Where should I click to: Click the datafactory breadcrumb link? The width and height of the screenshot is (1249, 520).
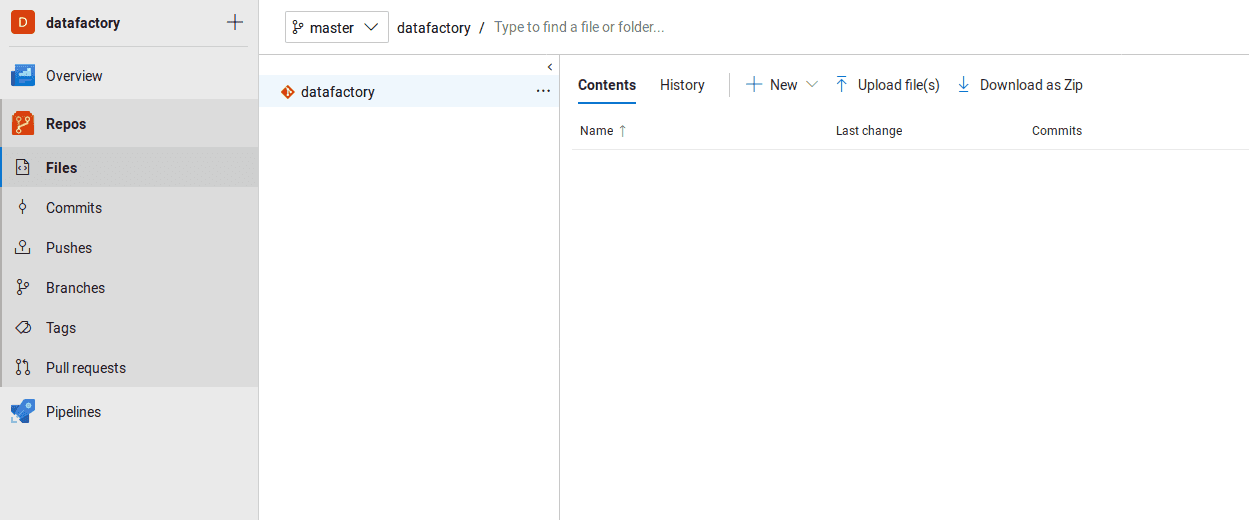click(x=434, y=28)
